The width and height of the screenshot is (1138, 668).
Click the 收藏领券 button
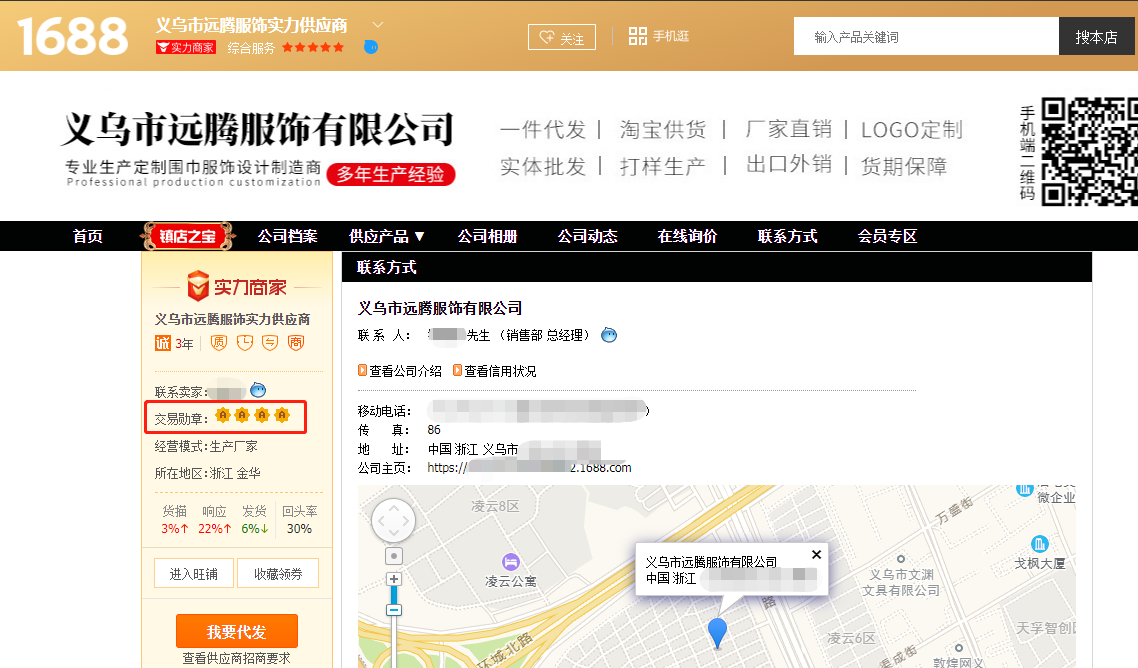tap(278, 574)
